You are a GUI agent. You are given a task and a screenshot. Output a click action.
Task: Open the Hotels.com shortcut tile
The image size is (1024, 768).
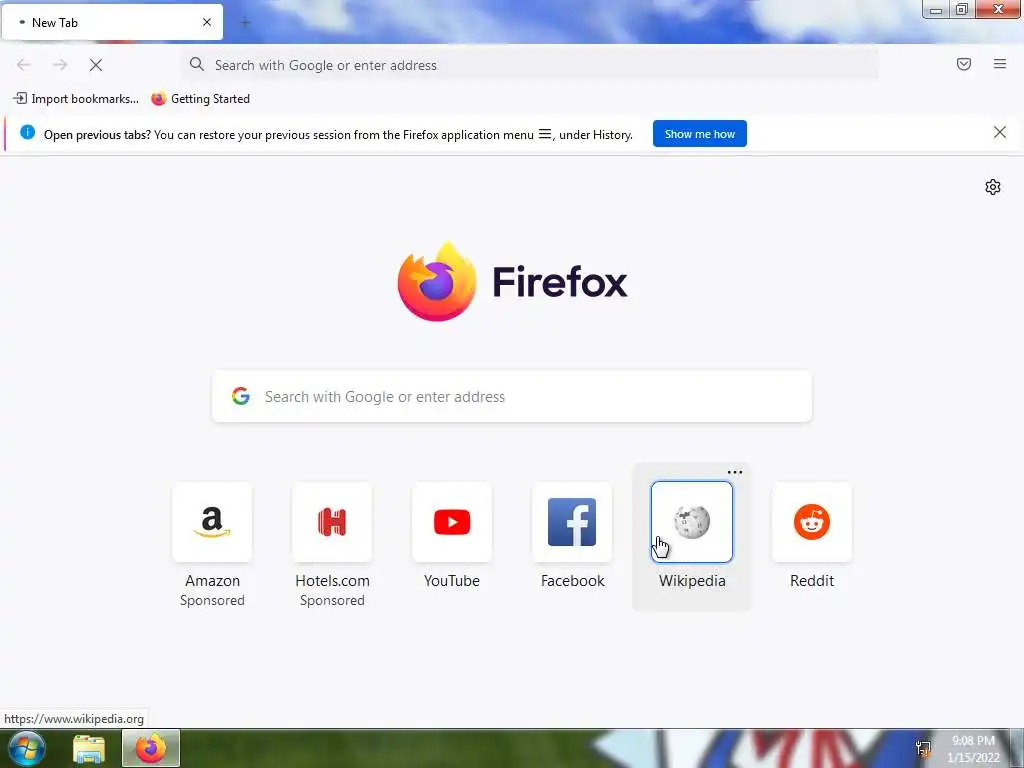click(332, 522)
